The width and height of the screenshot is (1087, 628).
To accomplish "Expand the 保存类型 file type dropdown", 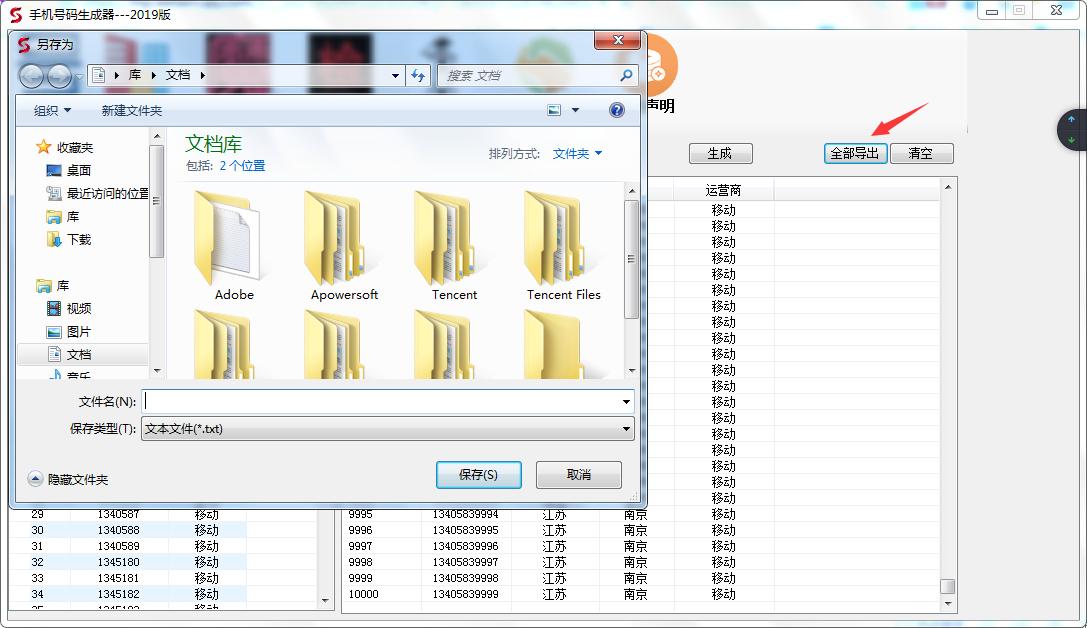I will (626, 429).
